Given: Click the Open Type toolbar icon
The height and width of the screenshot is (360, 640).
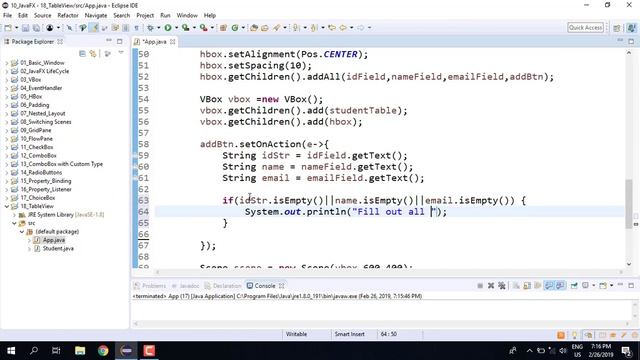Looking at the screenshot, I should point(254,28).
